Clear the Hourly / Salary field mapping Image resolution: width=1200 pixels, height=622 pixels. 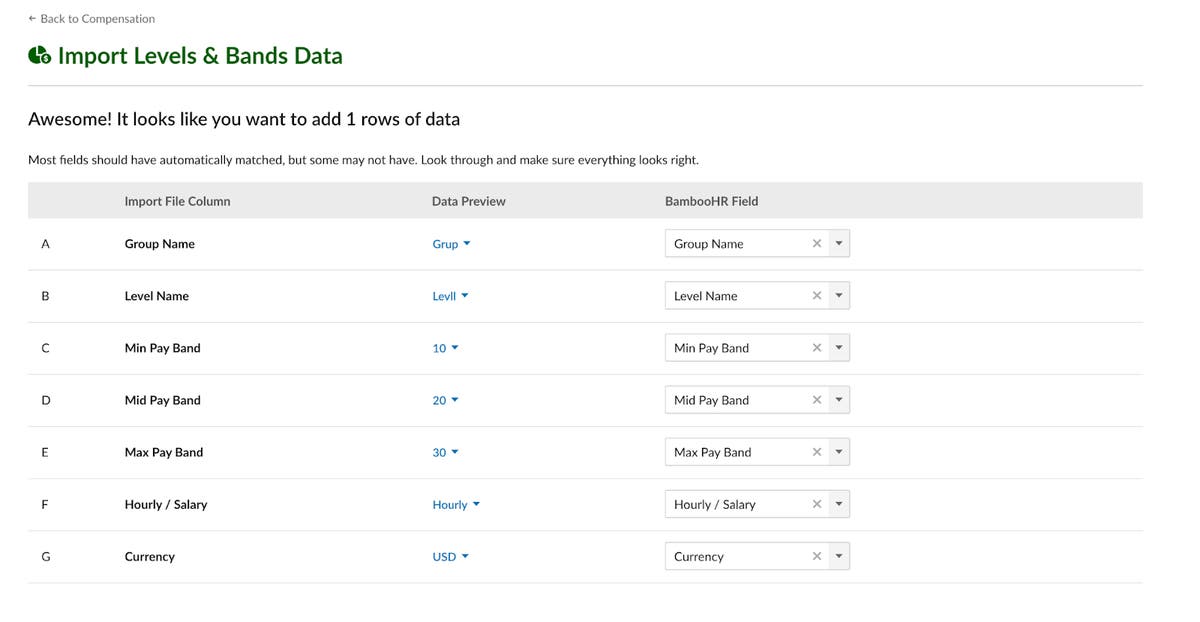[x=816, y=503]
